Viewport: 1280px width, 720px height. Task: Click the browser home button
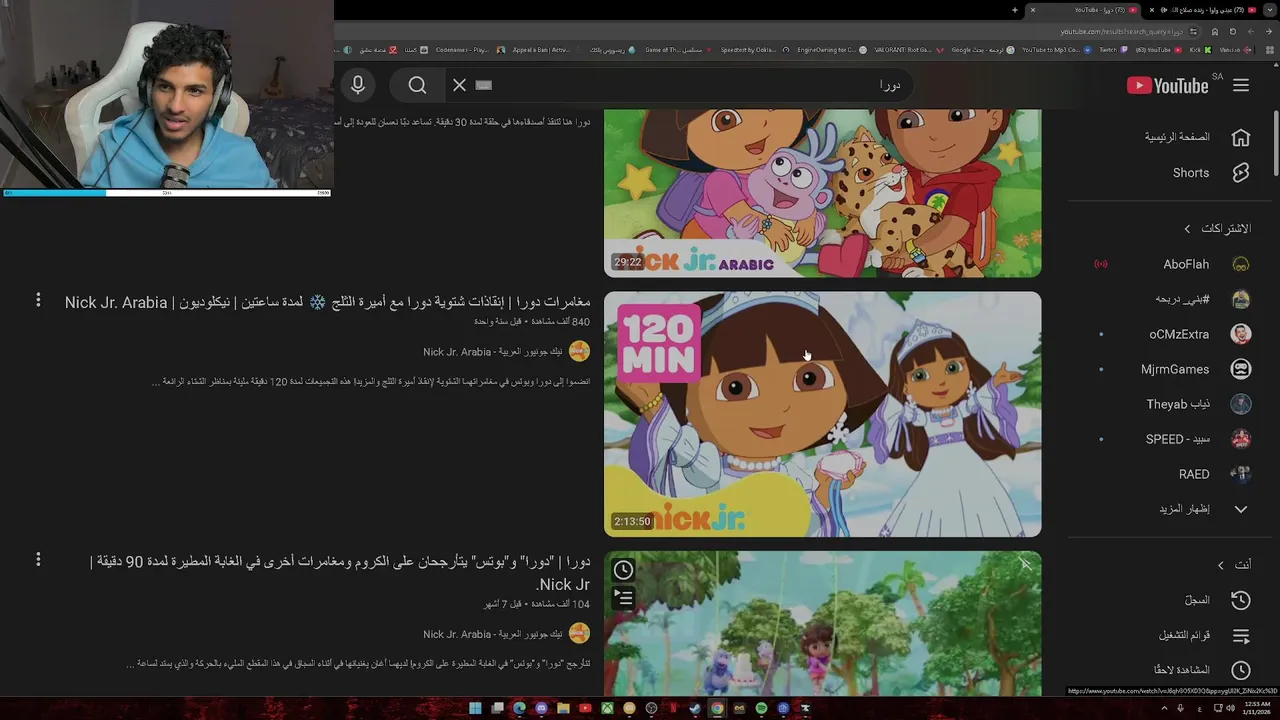pos(1215,31)
